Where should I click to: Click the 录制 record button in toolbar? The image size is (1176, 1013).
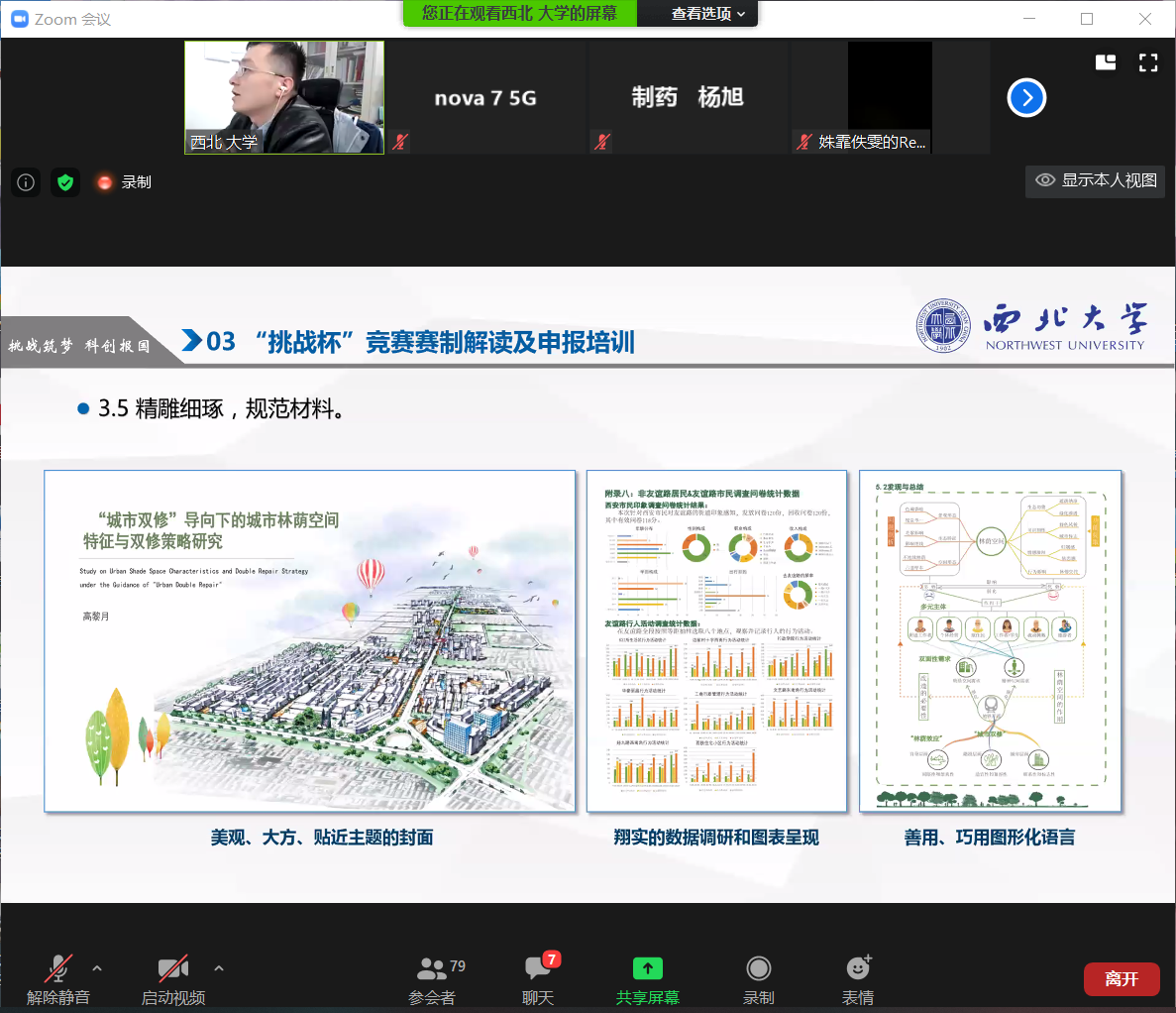pyautogui.click(x=758, y=977)
